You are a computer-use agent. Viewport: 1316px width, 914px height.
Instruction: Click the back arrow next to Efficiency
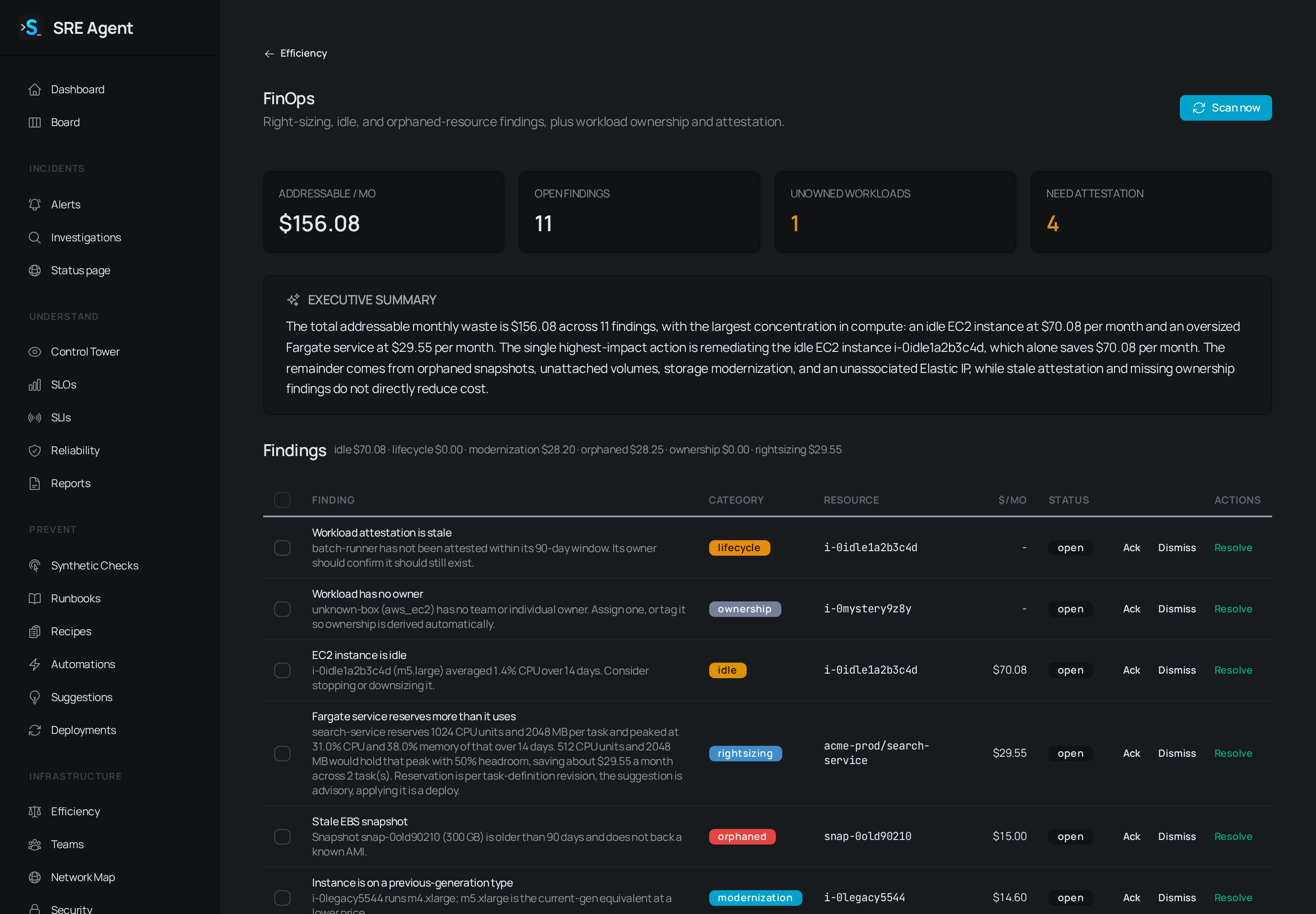tap(269, 53)
